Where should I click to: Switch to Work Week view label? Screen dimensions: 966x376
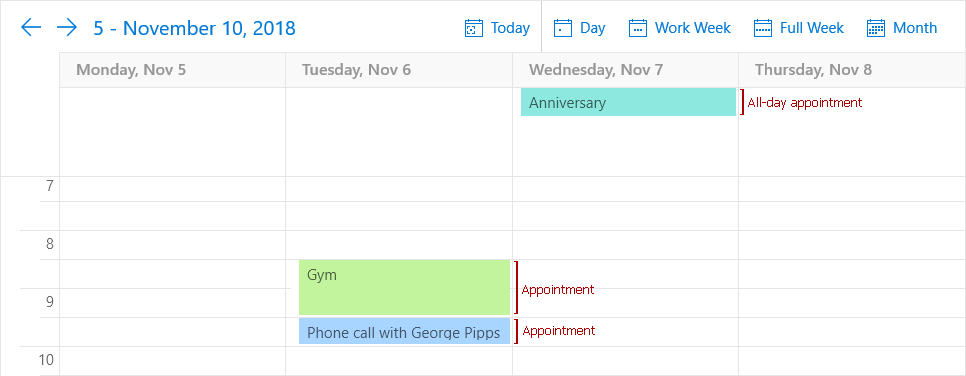point(692,28)
